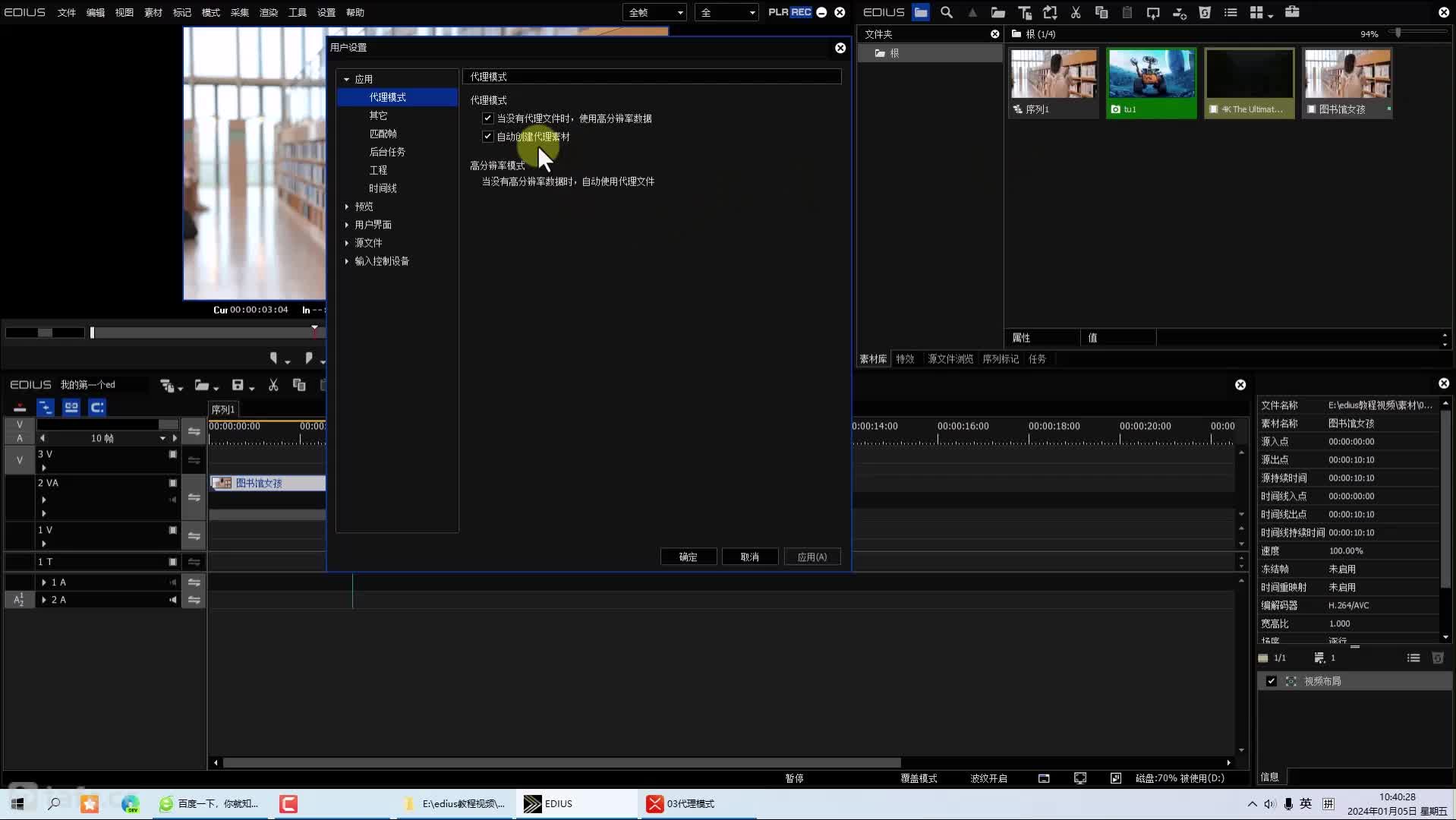Image resolution: width=1456 pixels, height=820 pixels.
Task: Open the bin search magnifier icon
Action: click(x=947, y=12)
